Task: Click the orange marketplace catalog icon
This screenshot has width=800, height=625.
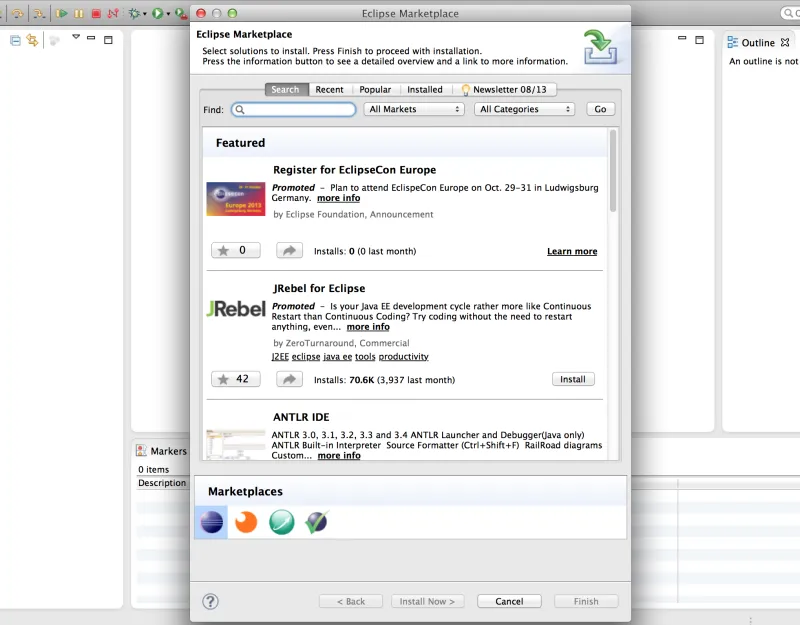Action: pos(245,521)
